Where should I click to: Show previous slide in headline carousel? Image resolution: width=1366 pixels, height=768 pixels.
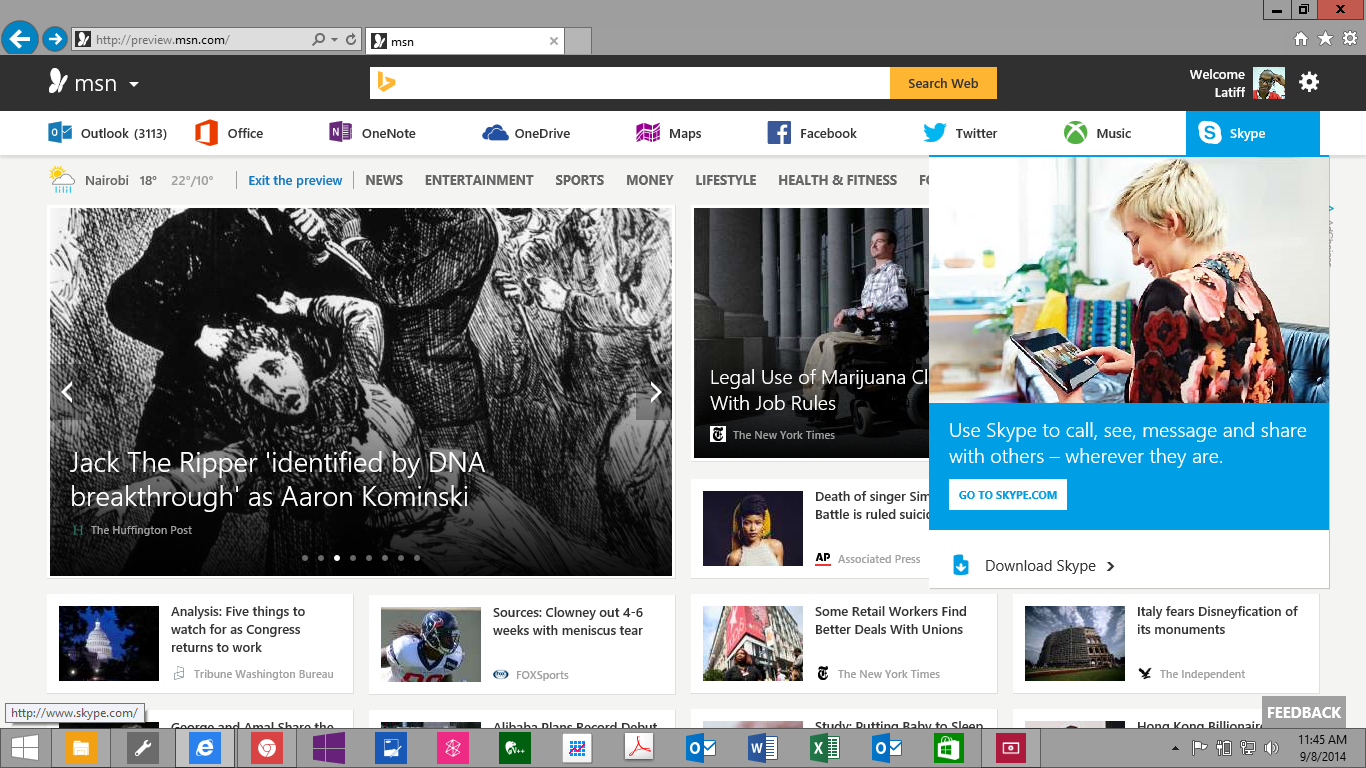[67, 391]
